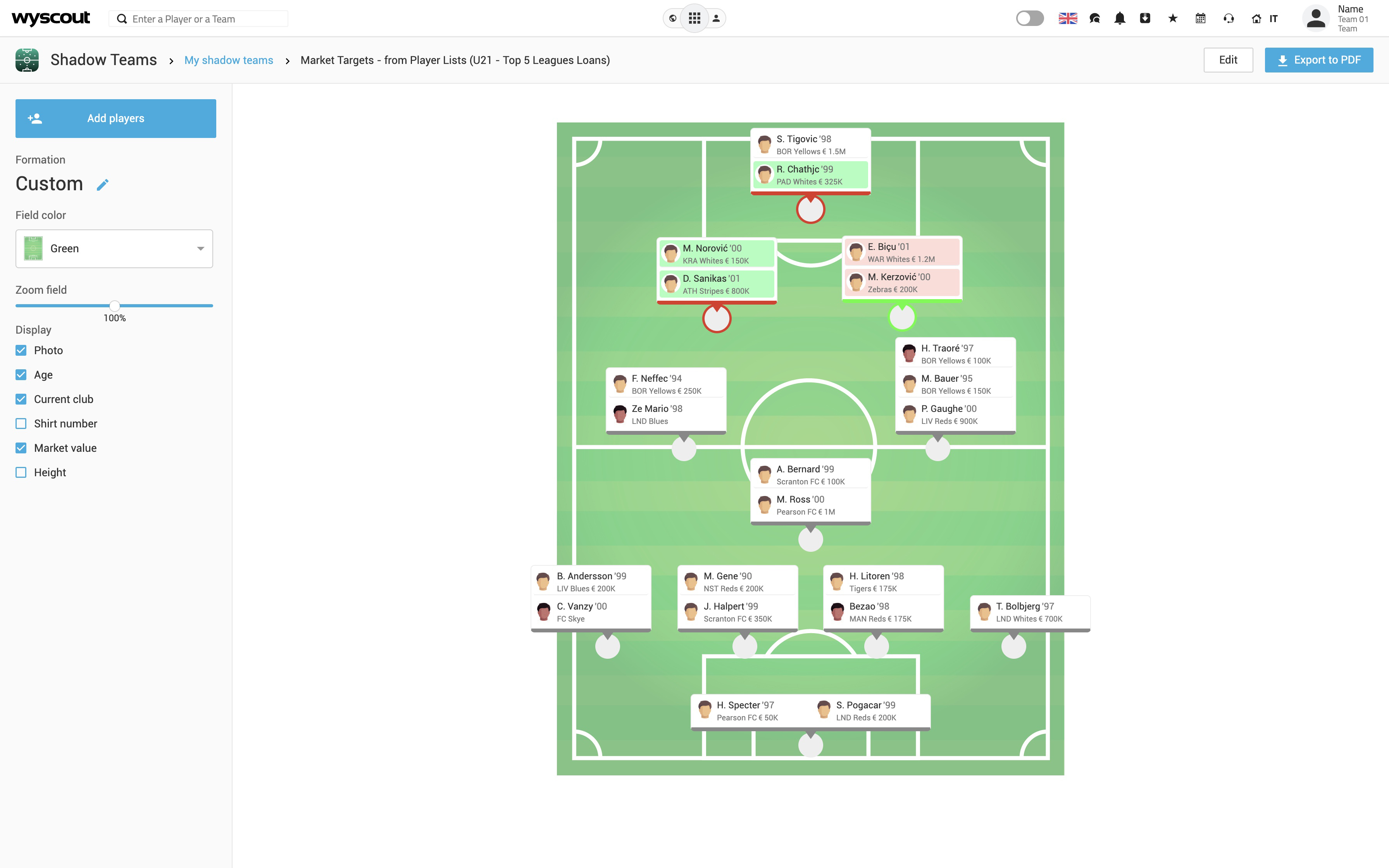Click the Zoom field slider handle
1389x868 pixels.
[115, 305]
